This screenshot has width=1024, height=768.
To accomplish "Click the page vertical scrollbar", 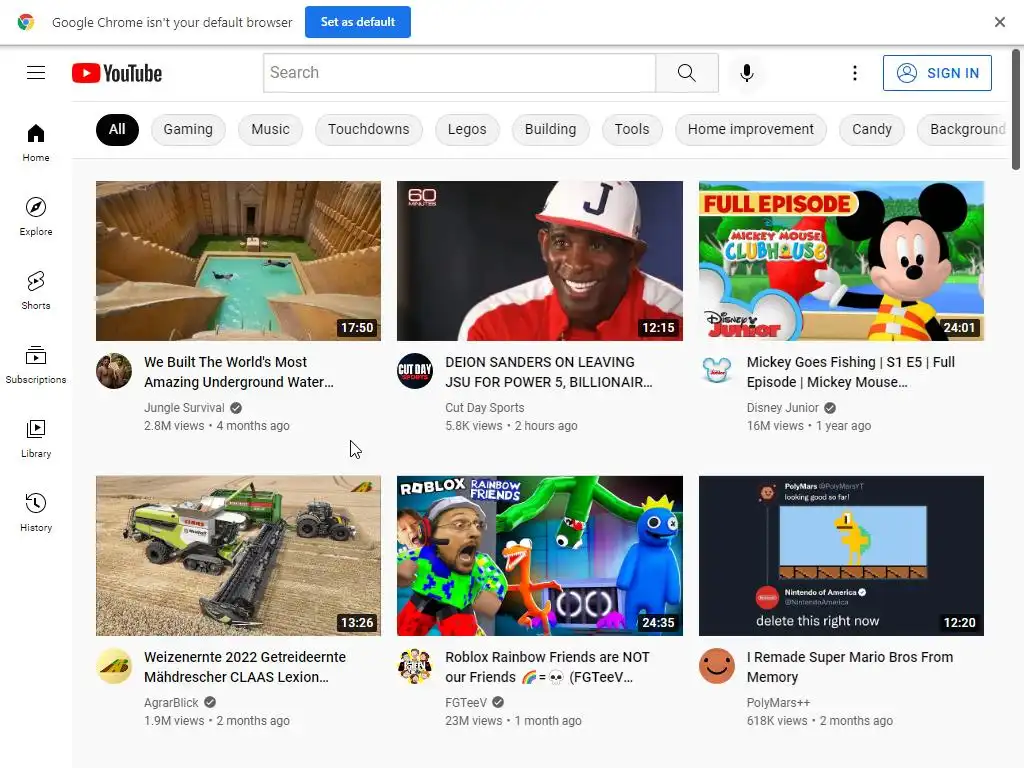I will click(x=1016, y=108).
